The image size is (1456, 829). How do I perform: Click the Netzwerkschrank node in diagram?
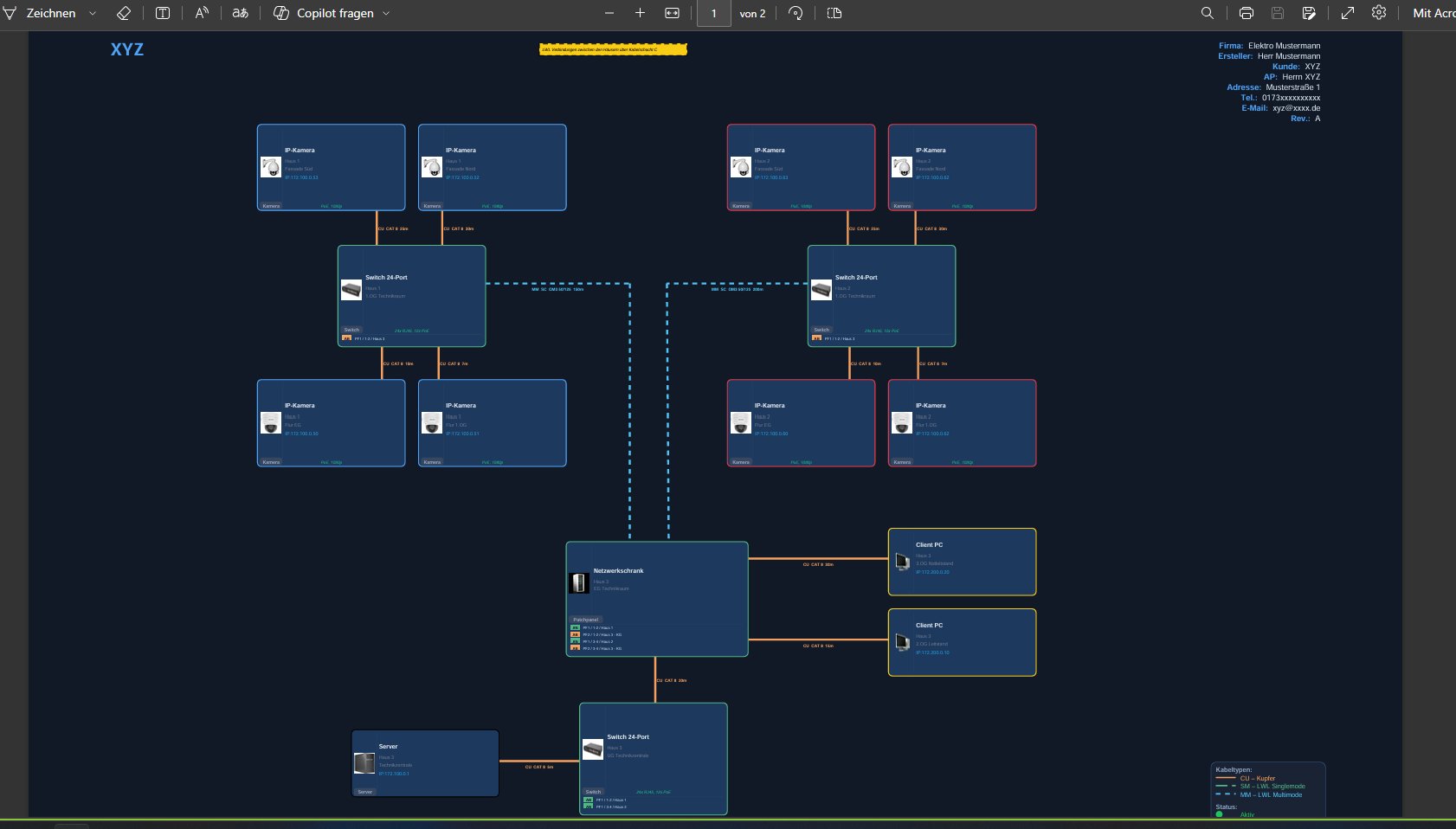657,599
